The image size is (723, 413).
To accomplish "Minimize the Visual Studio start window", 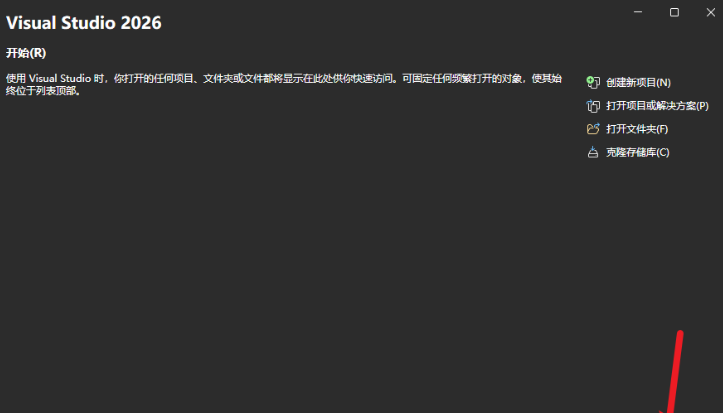I will click(x=638, y=12).
